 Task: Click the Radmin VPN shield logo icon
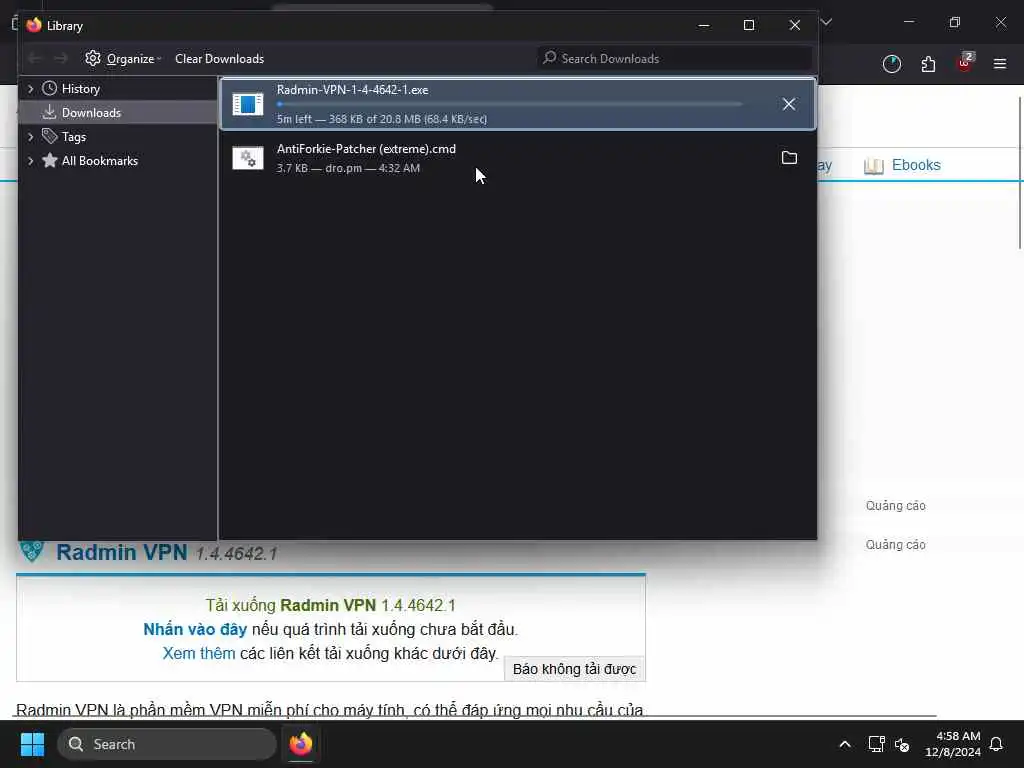pyautogui.click(x=31, y=552)
